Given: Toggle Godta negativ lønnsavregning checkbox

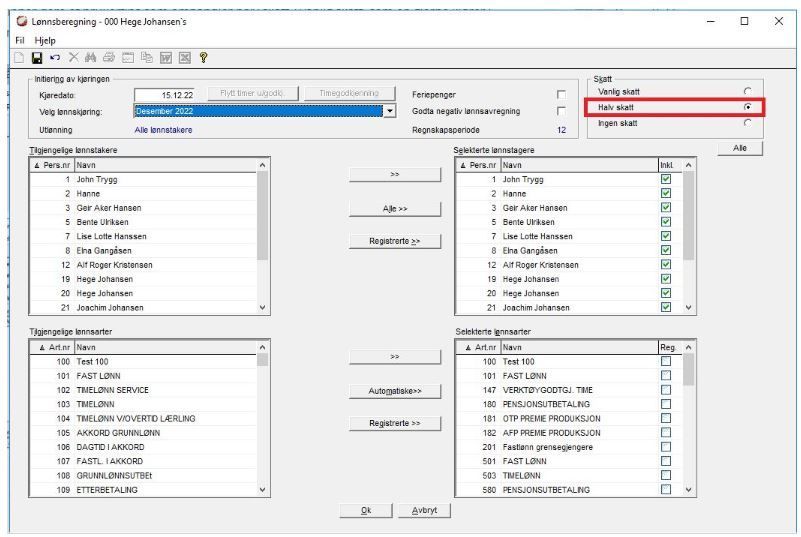Looking at the screenshot, I should pos(561,111).
